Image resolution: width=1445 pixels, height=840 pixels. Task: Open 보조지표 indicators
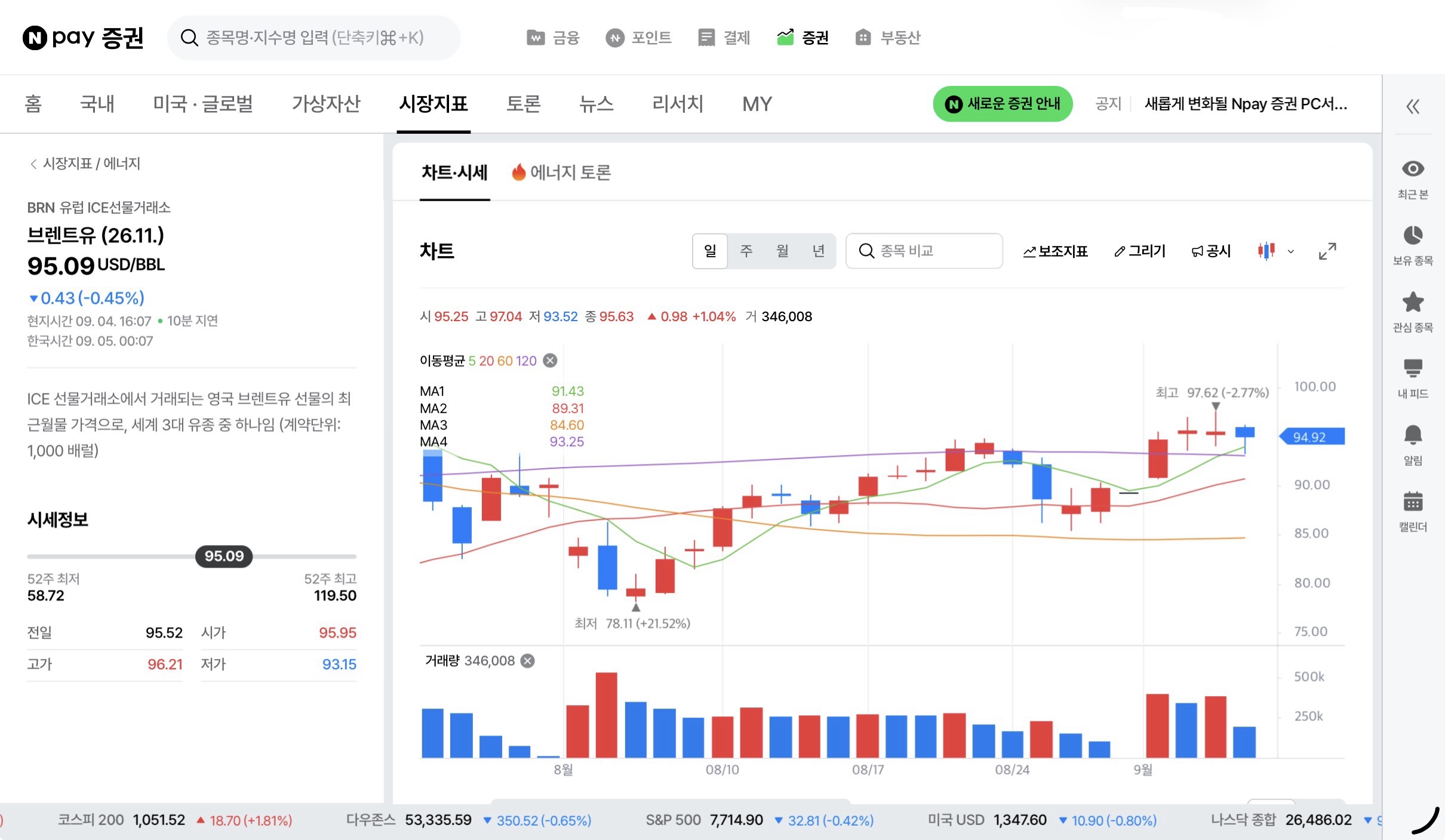[x=1055, y=251]
